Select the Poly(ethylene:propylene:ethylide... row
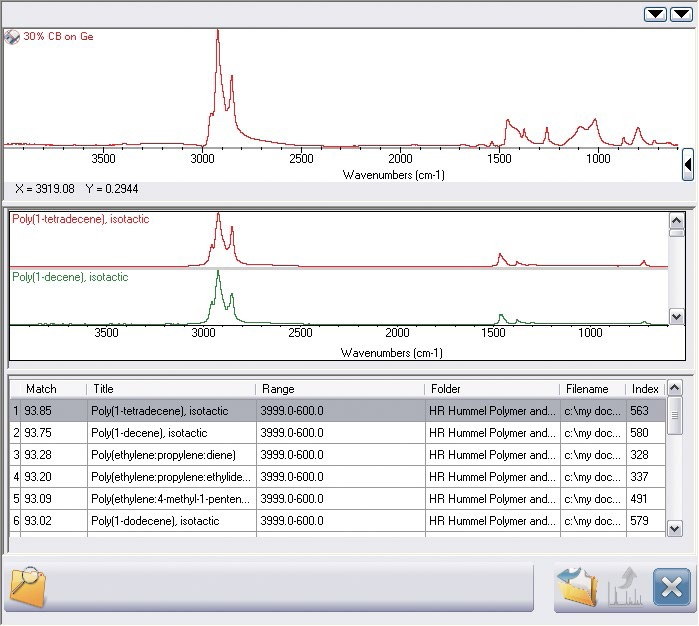699x626 pixels. click(x=337, y=477)
